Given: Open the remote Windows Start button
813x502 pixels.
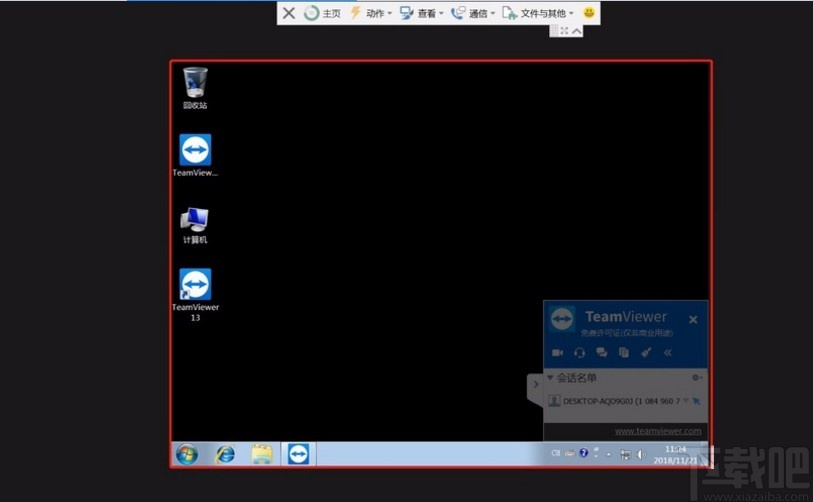Looking at the screenshot, I should point(187,454).
